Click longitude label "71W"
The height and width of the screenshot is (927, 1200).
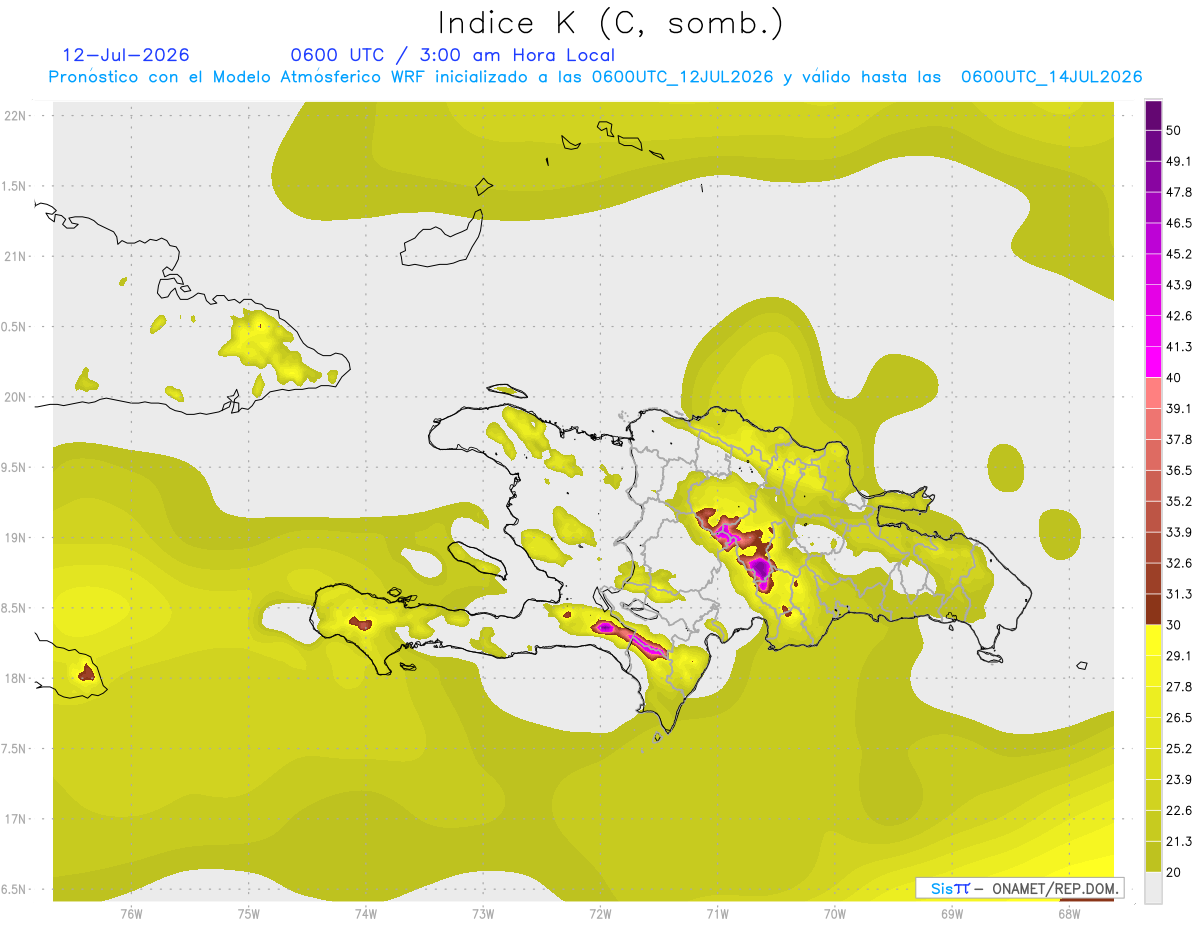(x=717, y=913)
